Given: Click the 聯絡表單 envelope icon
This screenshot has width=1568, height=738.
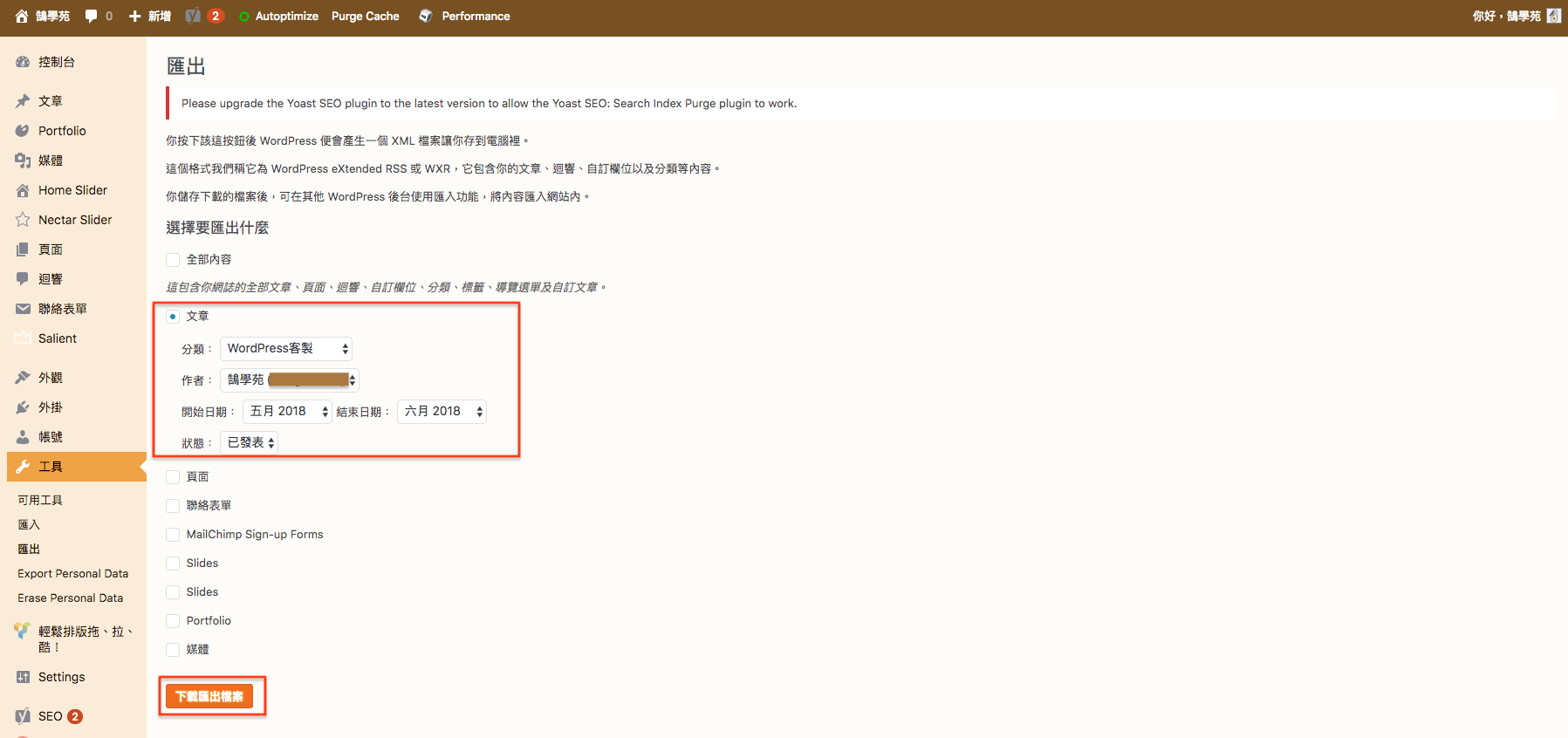Looking at the screenshot, I should point(23,309).
